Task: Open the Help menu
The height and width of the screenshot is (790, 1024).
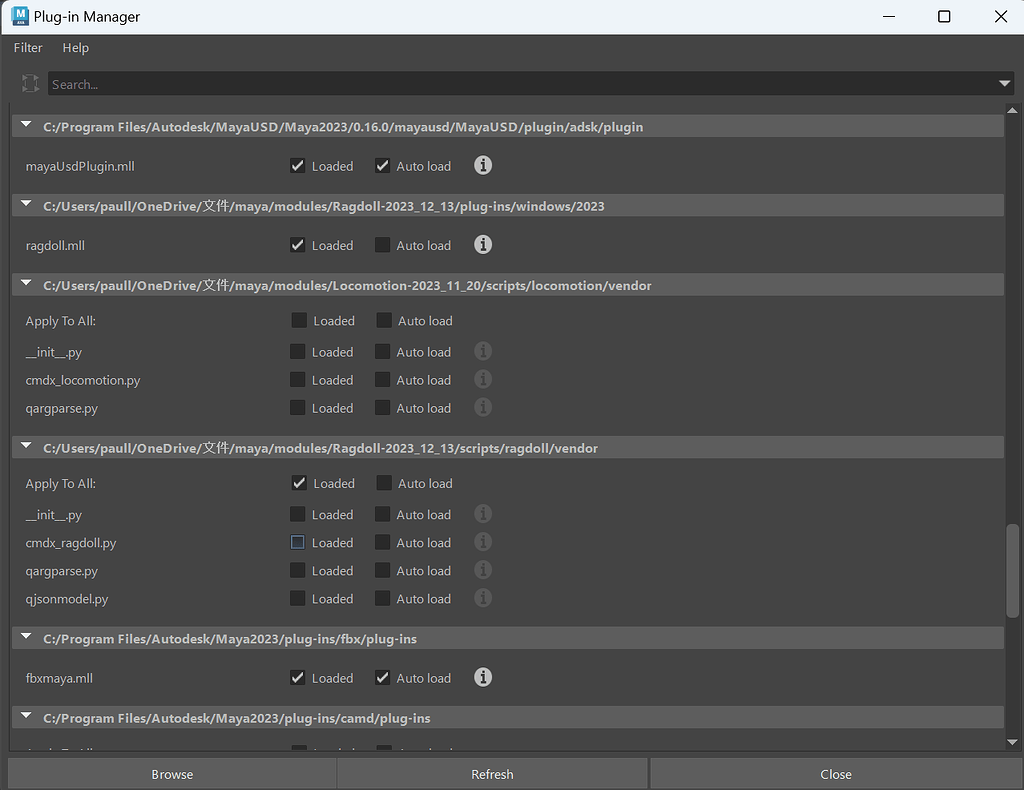Action: 75,48
